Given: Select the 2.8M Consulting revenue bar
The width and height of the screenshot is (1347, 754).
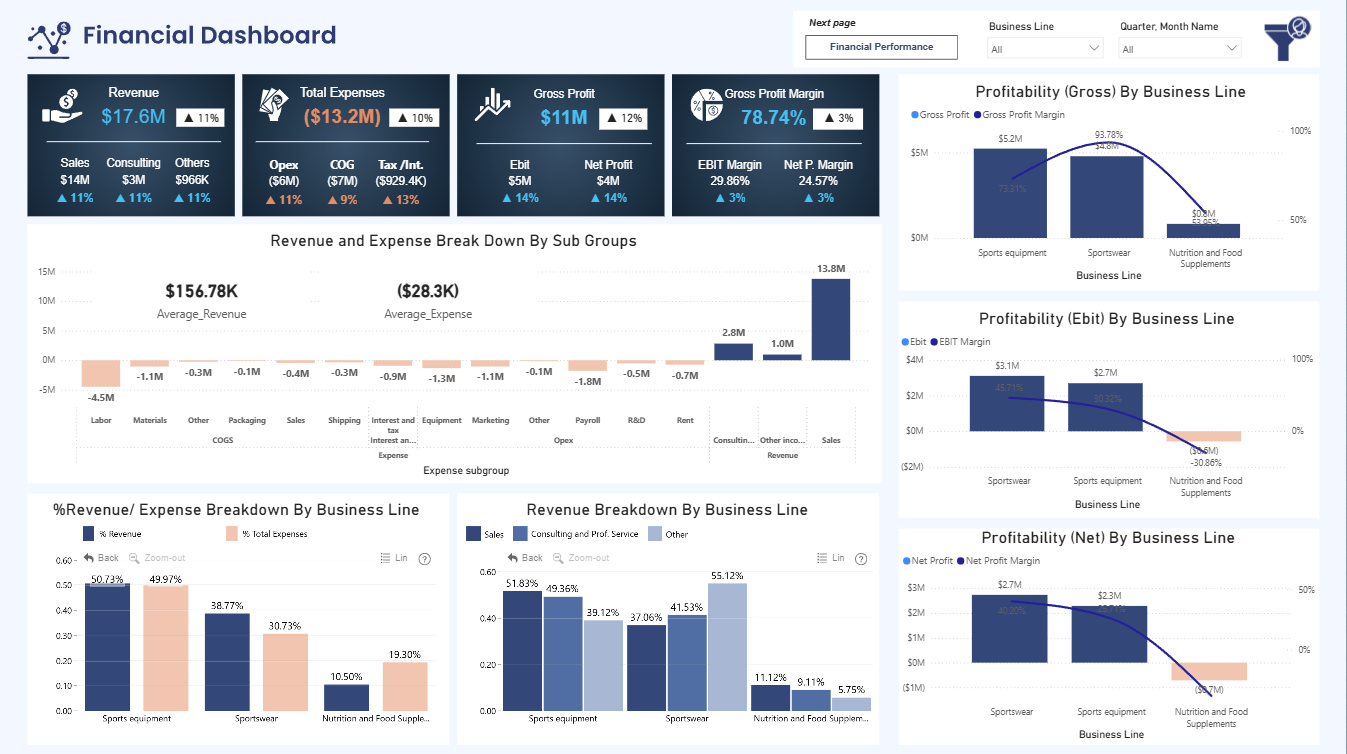Looking at the screenshot, I should point(733,351).
